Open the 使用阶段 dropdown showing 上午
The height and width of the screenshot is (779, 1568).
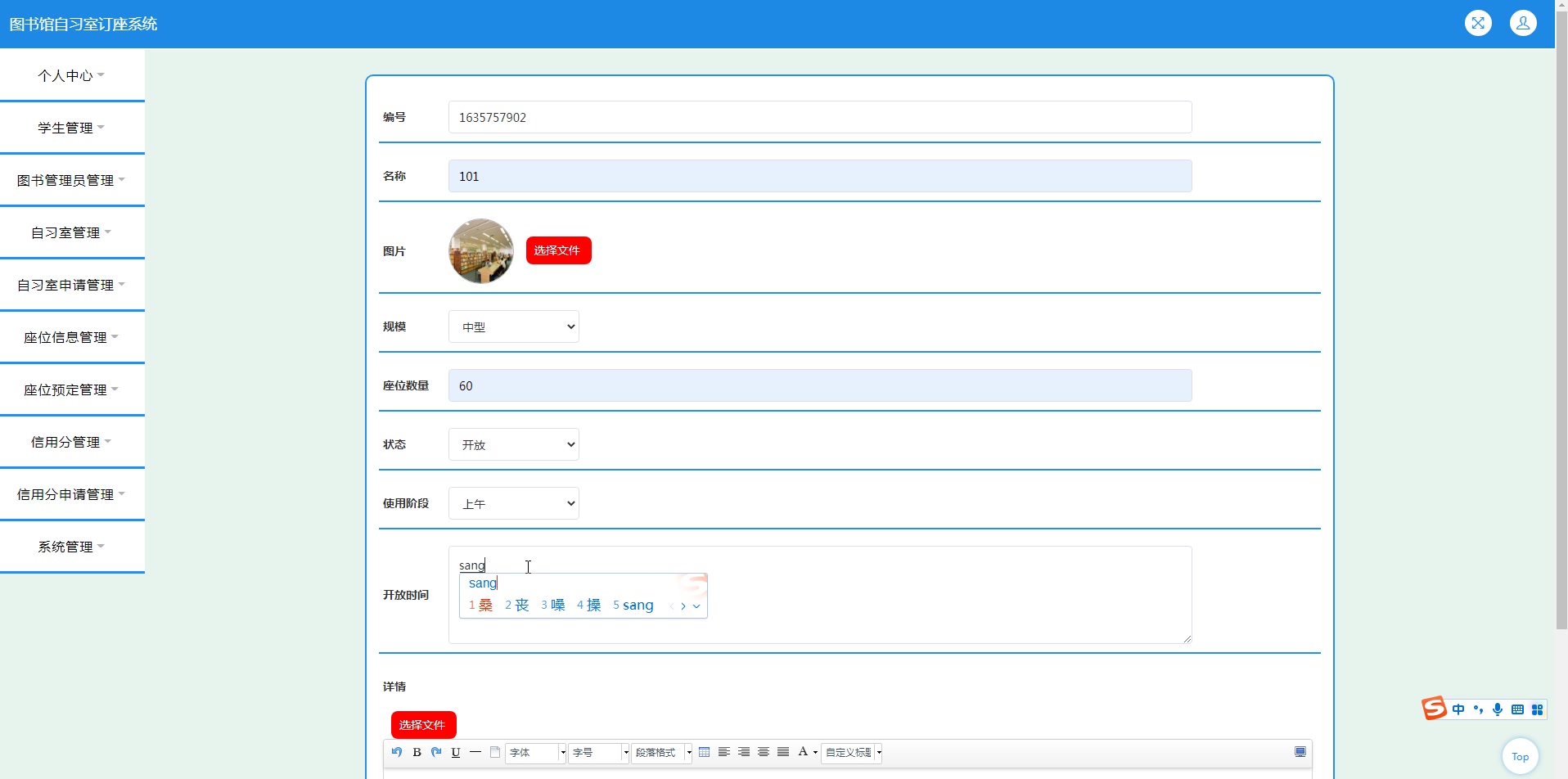click(x=512, y=503)
